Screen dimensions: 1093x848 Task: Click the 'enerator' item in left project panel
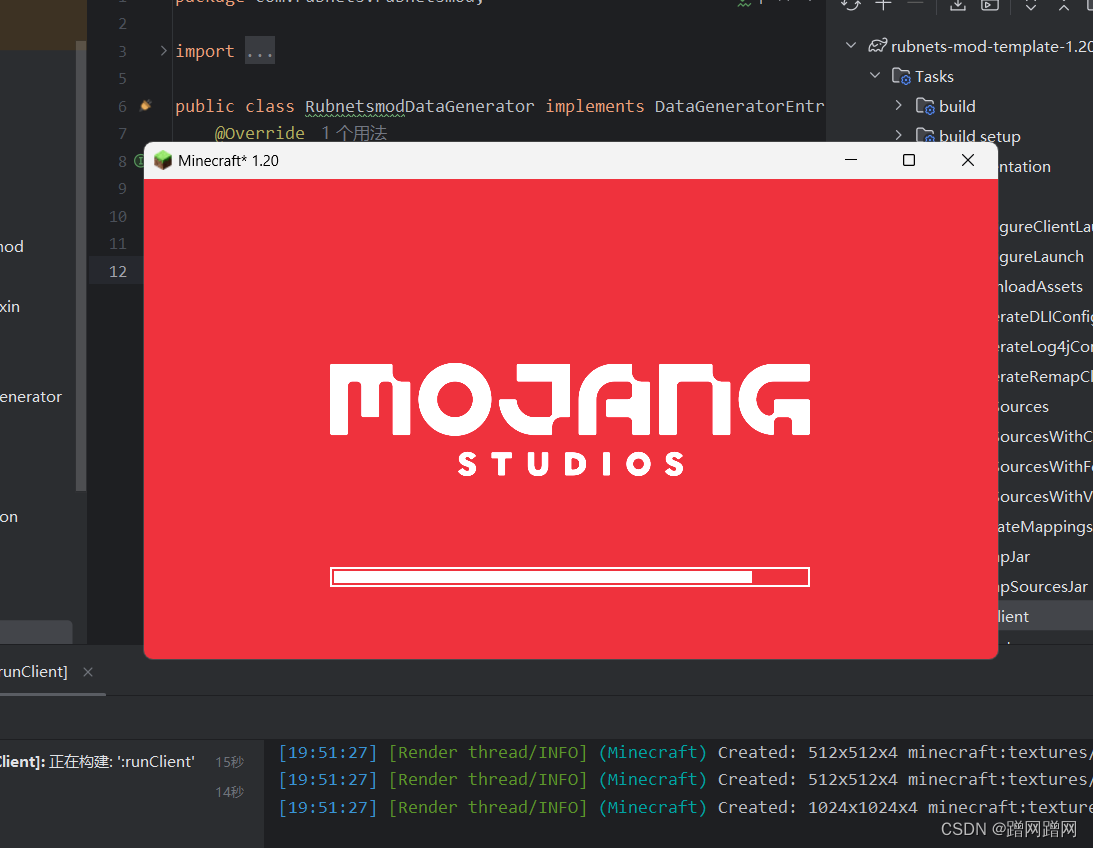click(x=31, y=396)
